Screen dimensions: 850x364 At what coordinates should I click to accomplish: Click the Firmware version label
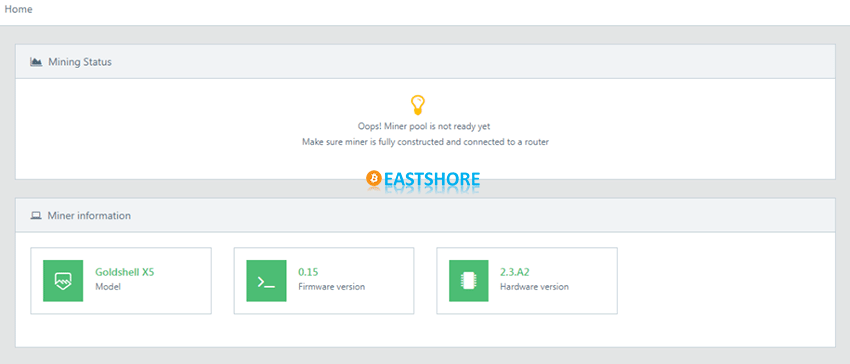(x=332, y=286)
